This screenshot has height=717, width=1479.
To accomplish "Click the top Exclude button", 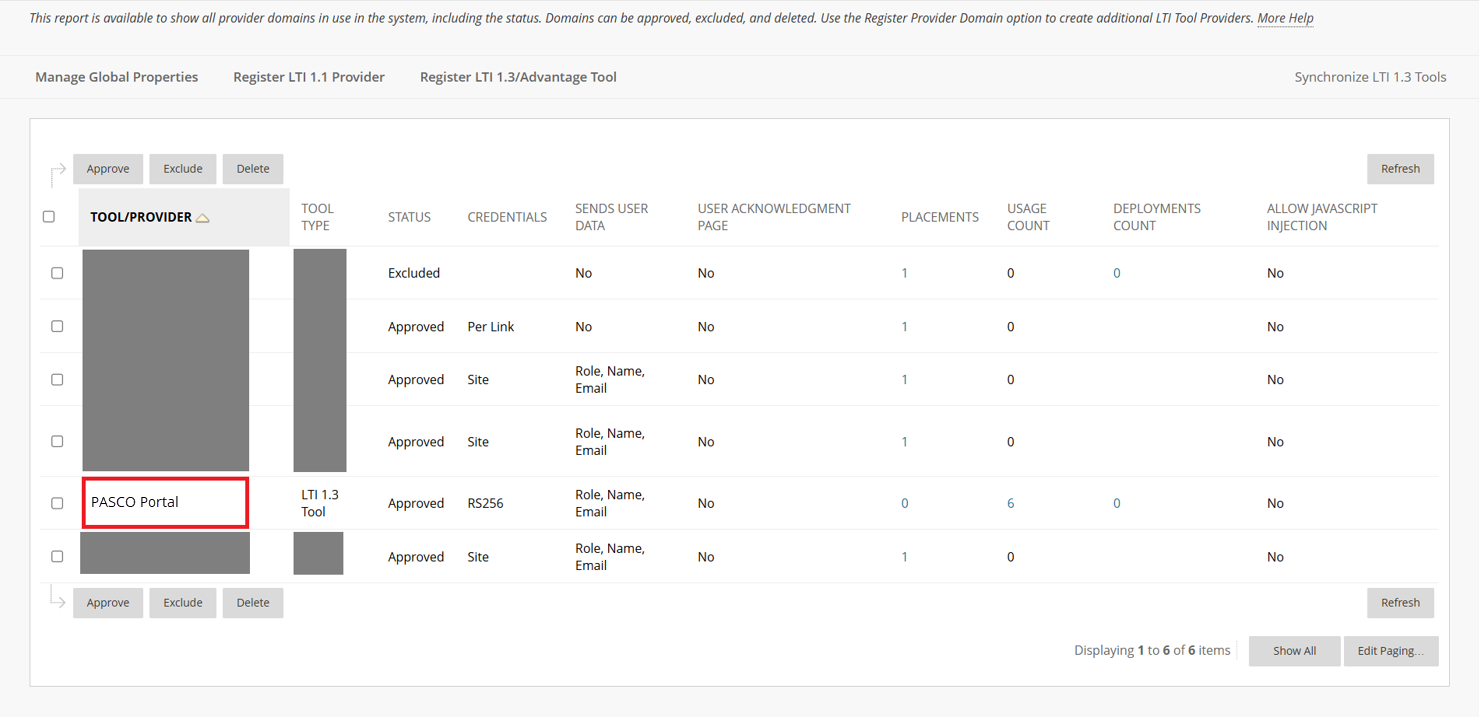I will point(183,169).
